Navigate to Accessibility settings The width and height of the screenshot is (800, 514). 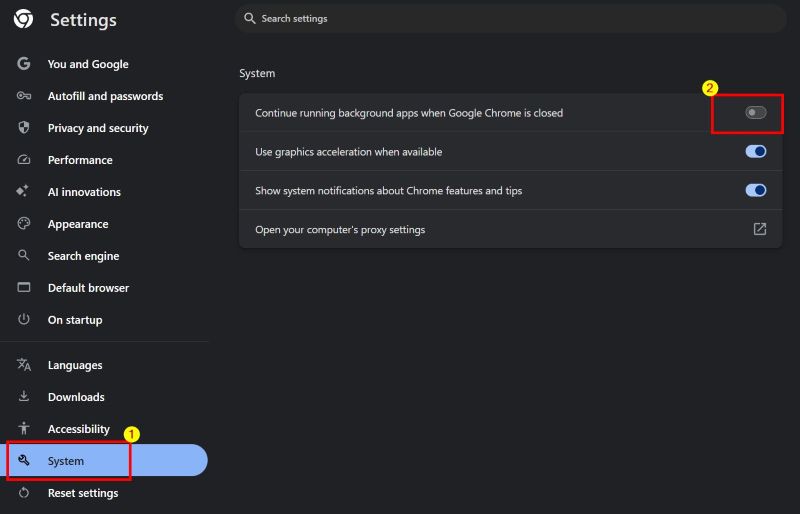[78, 429]
